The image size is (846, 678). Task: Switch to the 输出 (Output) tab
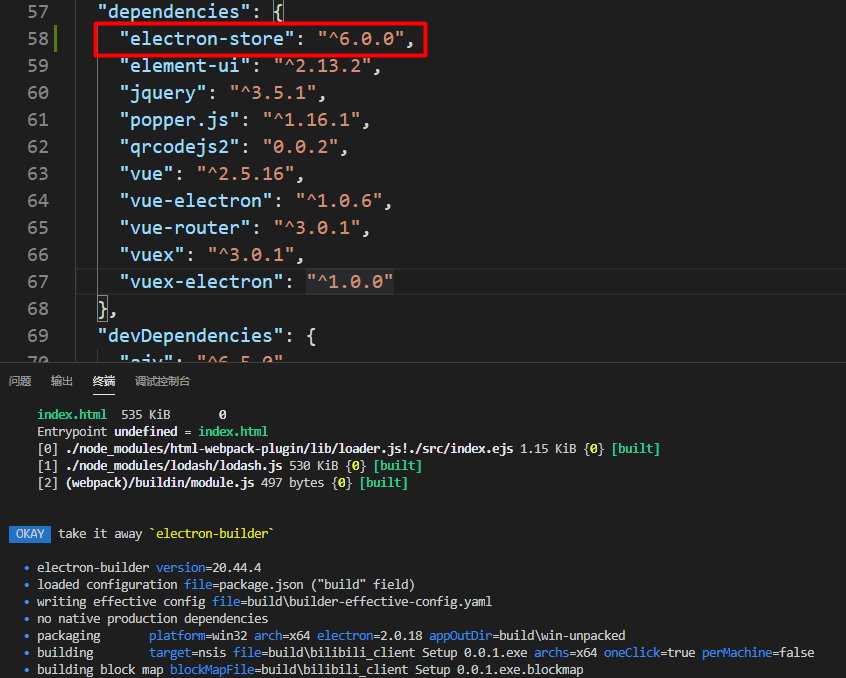62,381
